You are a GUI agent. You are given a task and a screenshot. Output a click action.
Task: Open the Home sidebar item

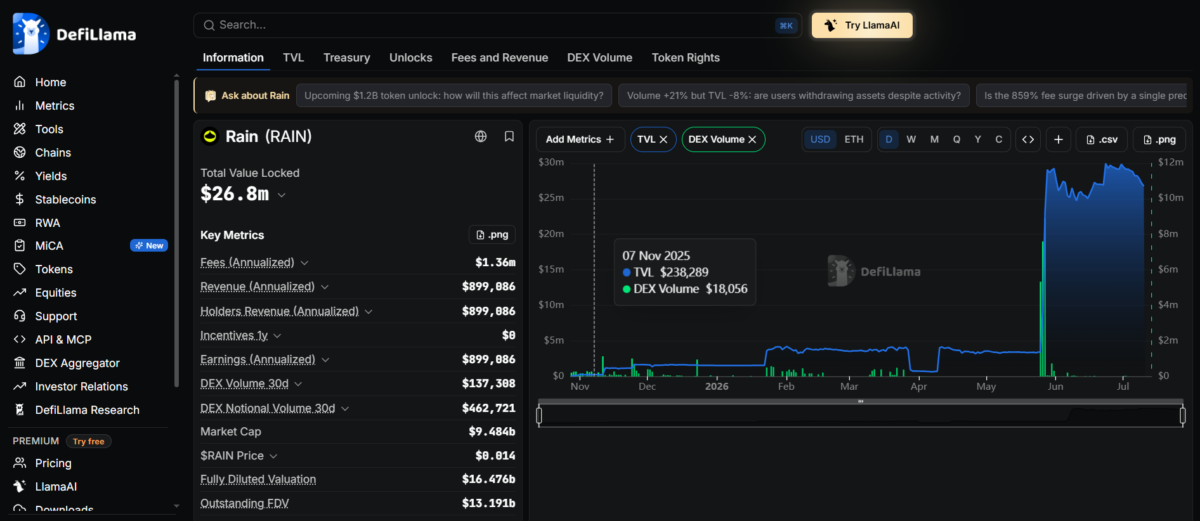50,82
